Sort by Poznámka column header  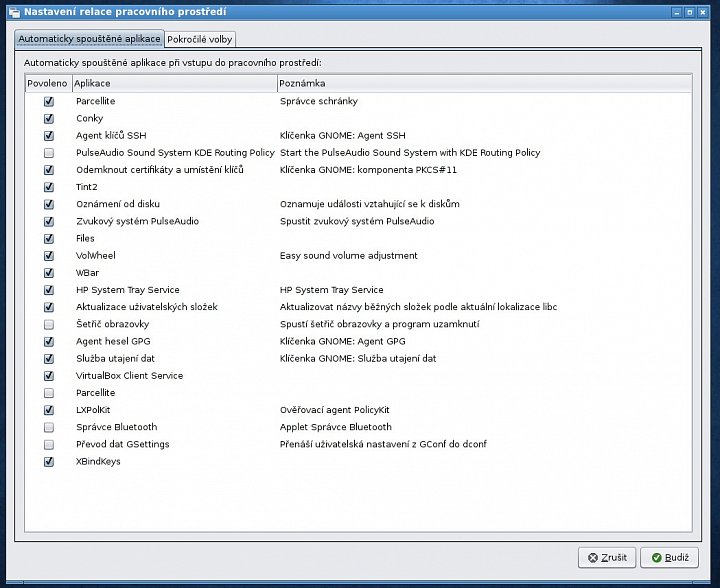click(x=484, y=83)
